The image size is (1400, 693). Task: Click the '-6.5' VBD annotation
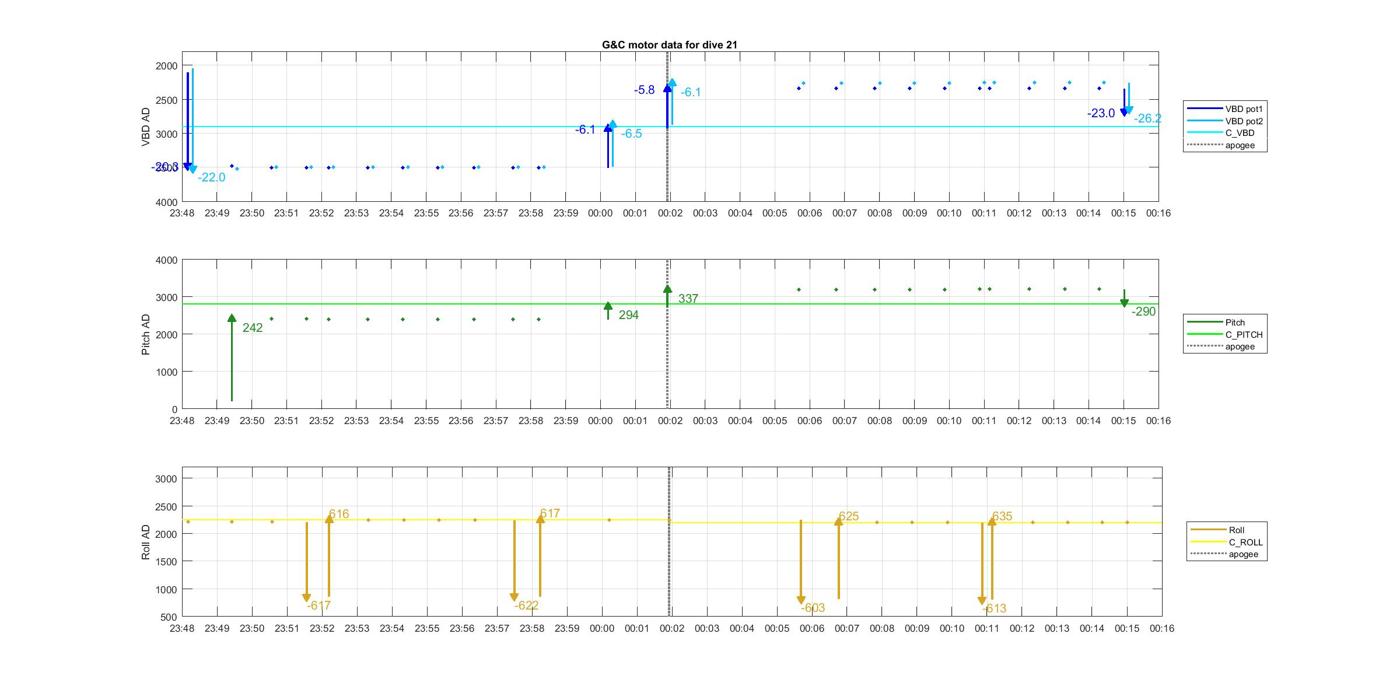tap(632, 134)
